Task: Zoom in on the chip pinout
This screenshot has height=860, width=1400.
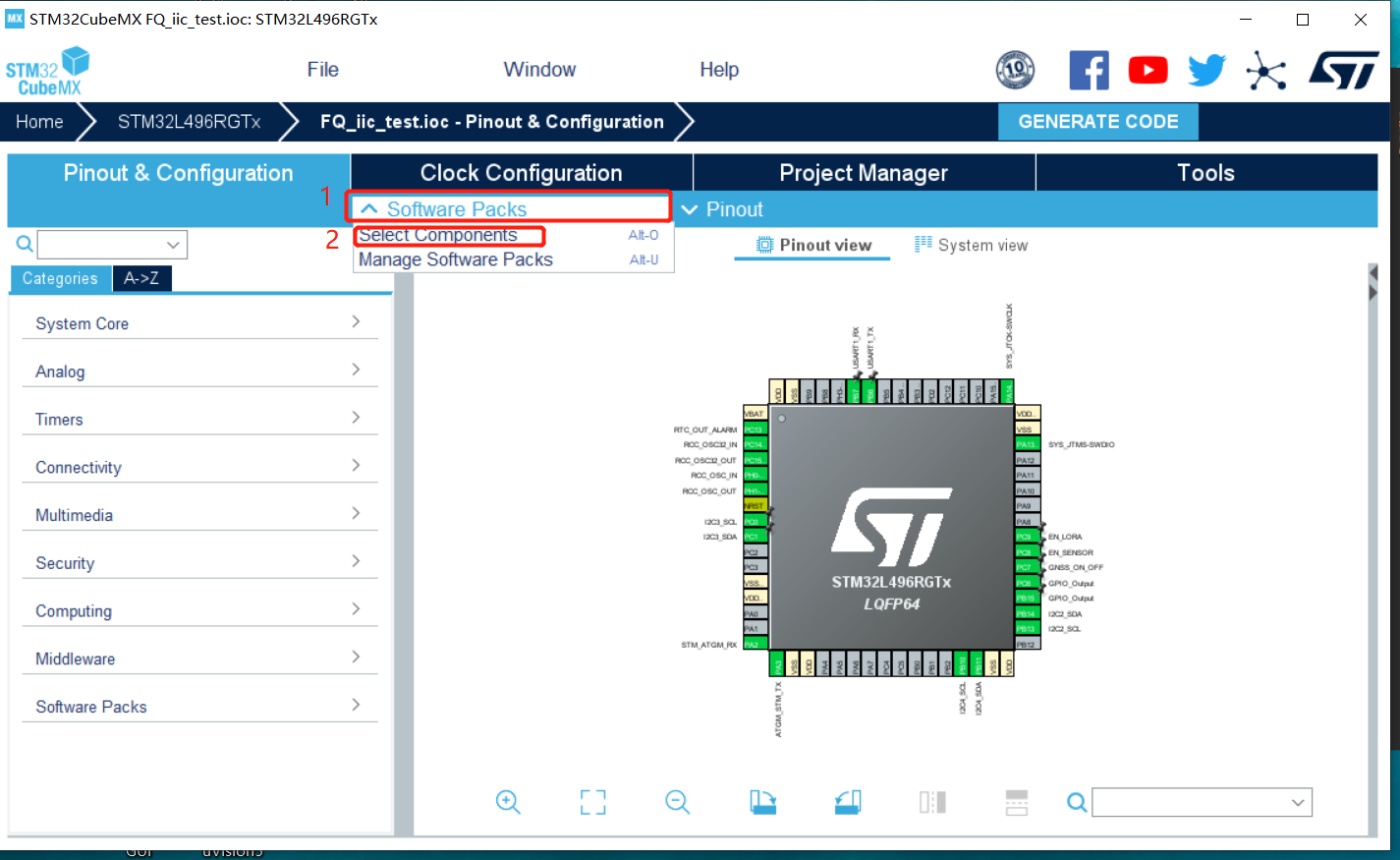Action: tap(508, 802)
